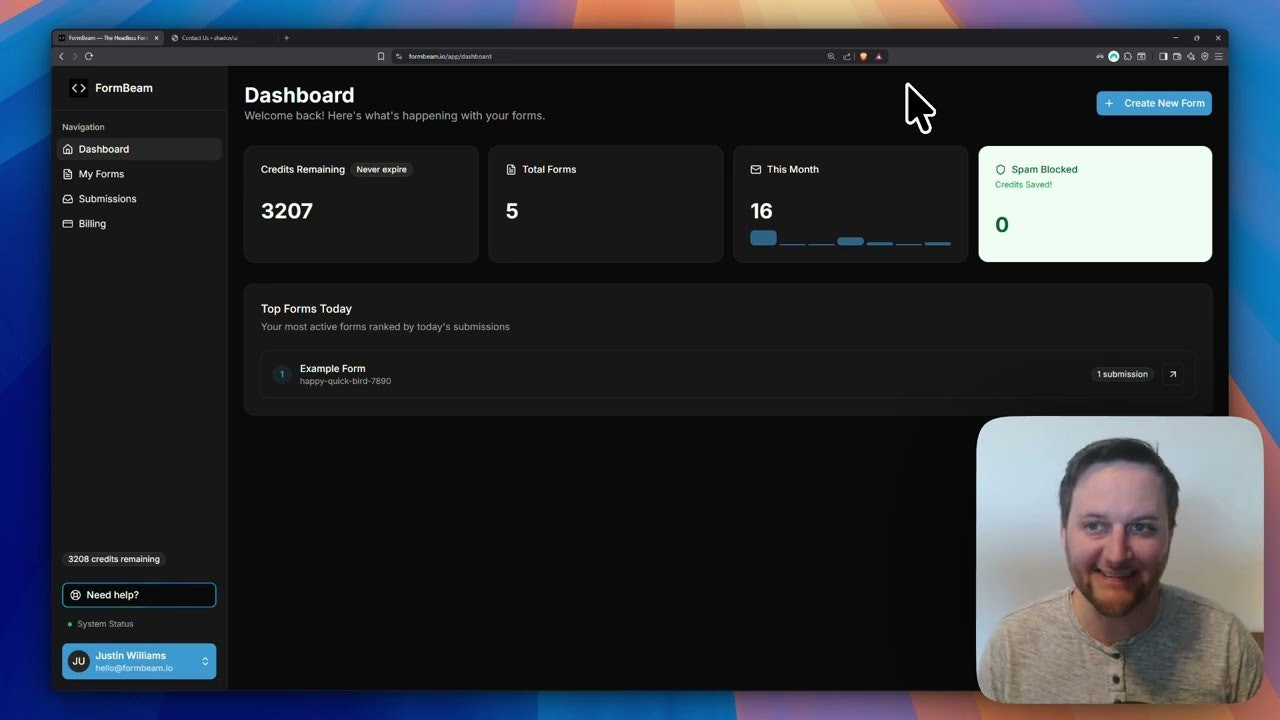
Task: Click the Example Form arrow icon
Action: 1173,374
